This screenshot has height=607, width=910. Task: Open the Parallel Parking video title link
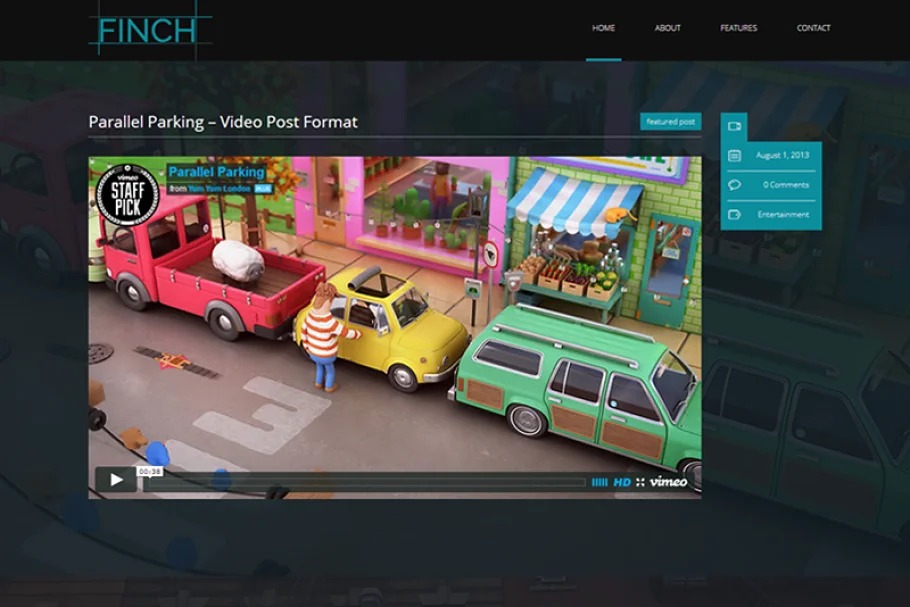pos(216,172)
